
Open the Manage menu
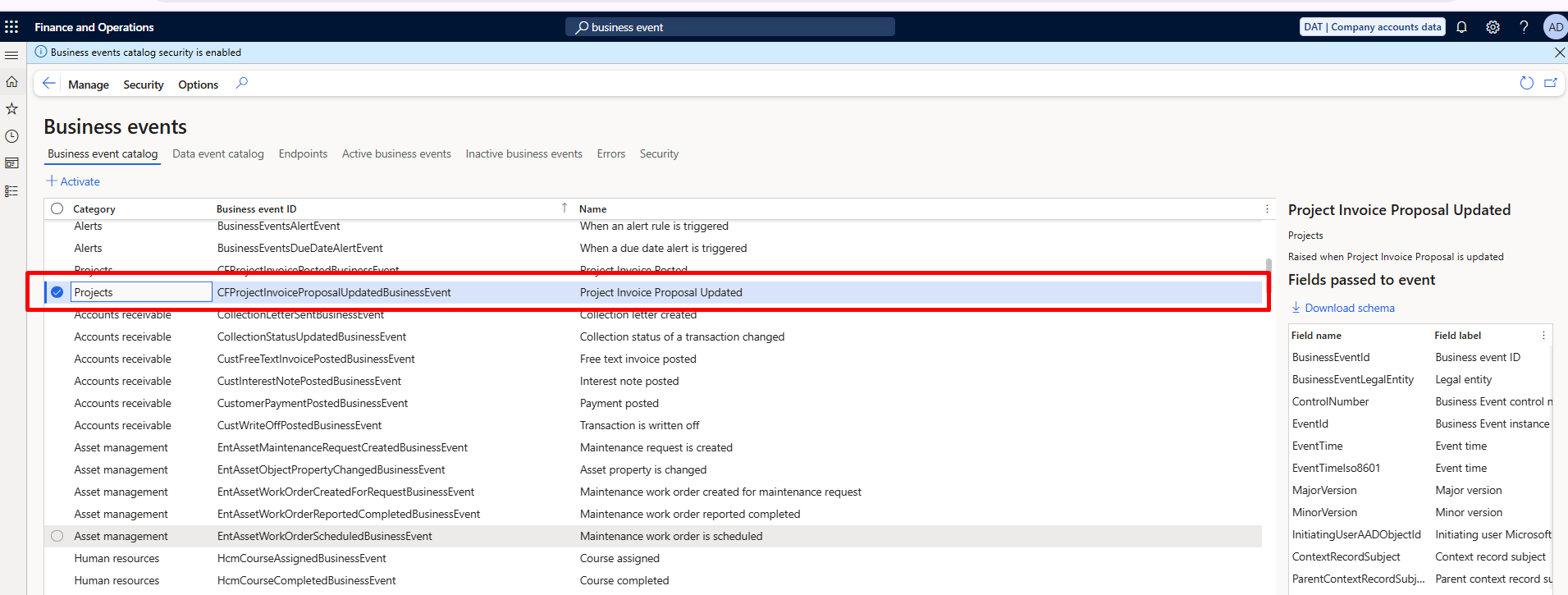tap(89, 85)
